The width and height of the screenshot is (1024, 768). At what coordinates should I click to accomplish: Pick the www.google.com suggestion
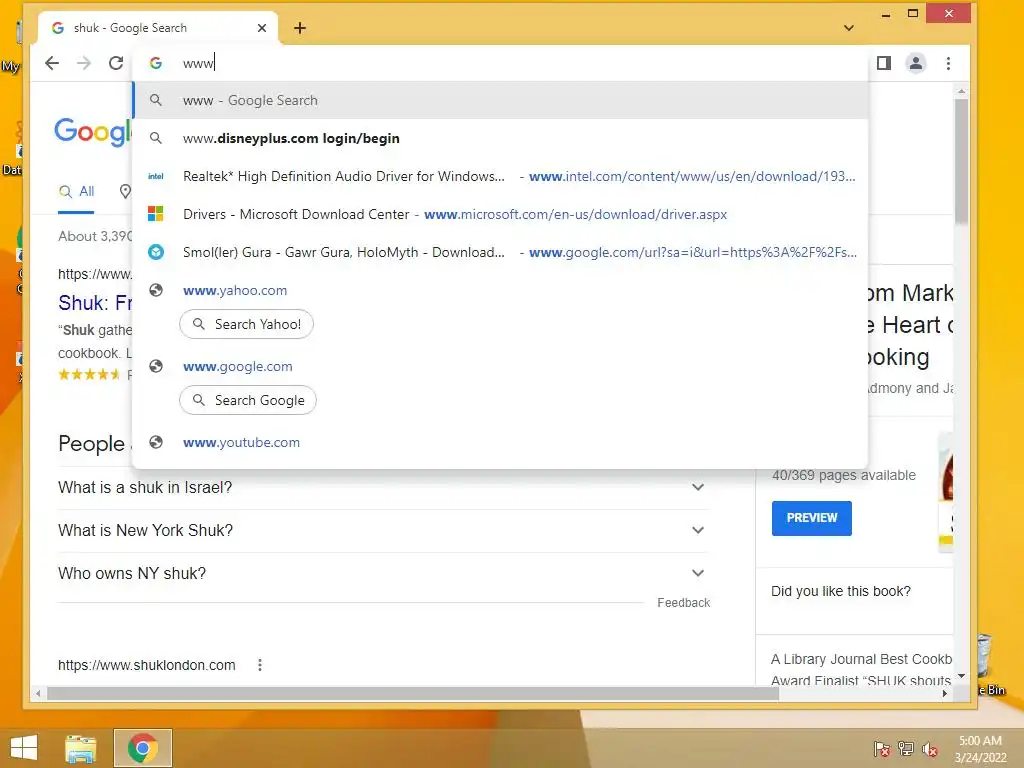[x=500, y=366]
